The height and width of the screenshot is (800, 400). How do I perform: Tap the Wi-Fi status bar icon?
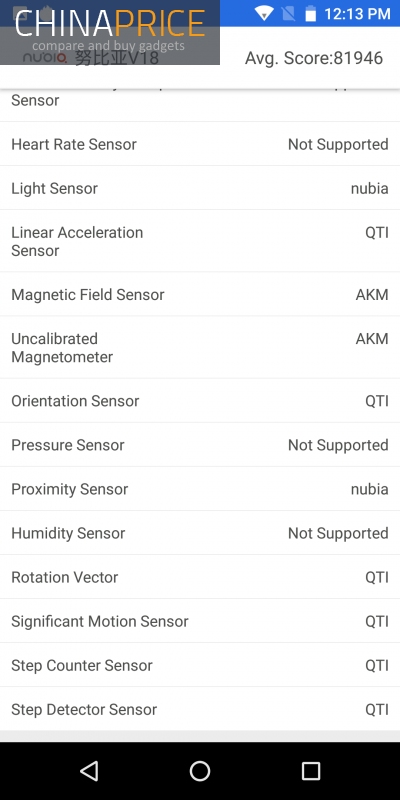click(264, 13)
